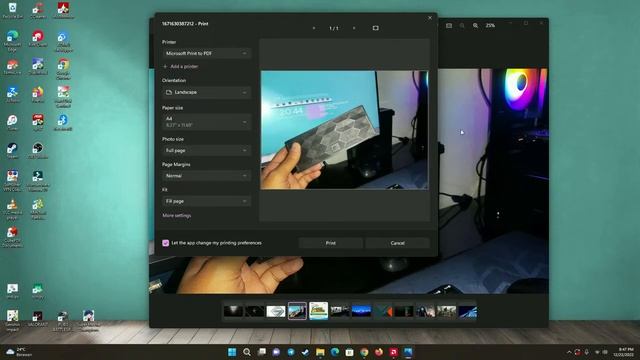Select the Recycle Bin desktop icon
This screenshot has width=640, height=360.
click(x=12, y=11)
